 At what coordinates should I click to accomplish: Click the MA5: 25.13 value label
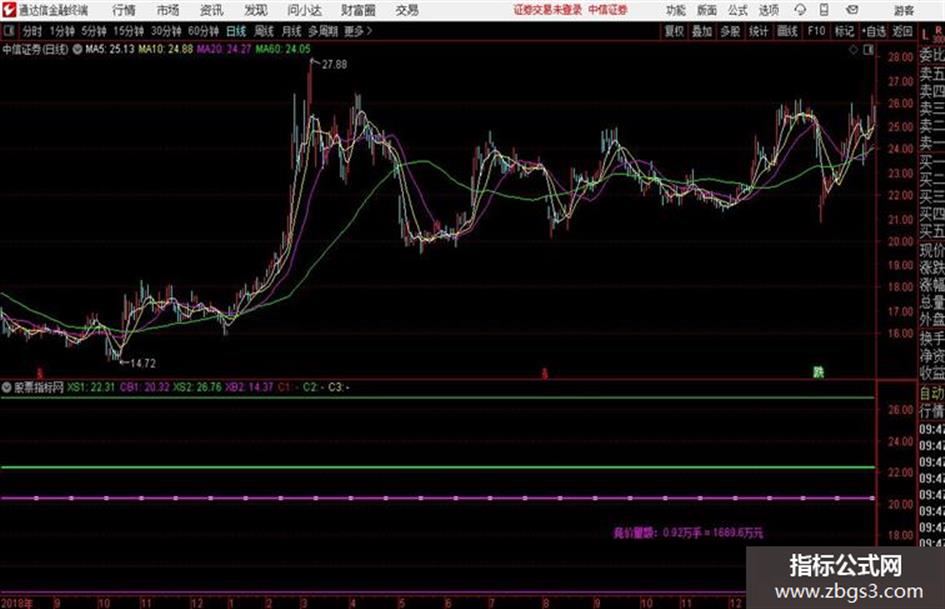point(110,49)
